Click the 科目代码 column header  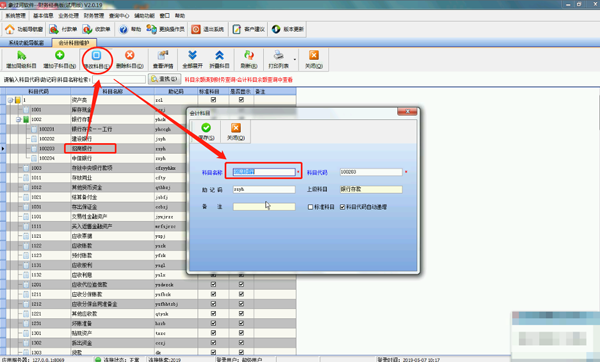38,91
